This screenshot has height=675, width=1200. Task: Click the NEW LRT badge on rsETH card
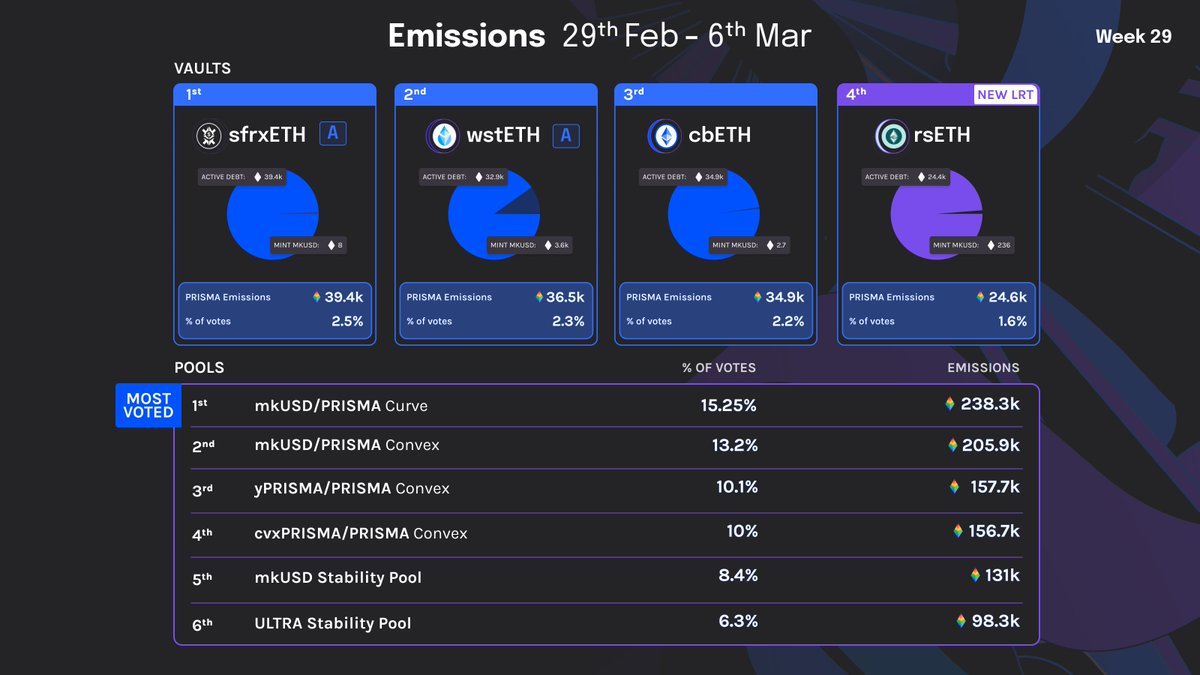click(x=1006, y=94)
